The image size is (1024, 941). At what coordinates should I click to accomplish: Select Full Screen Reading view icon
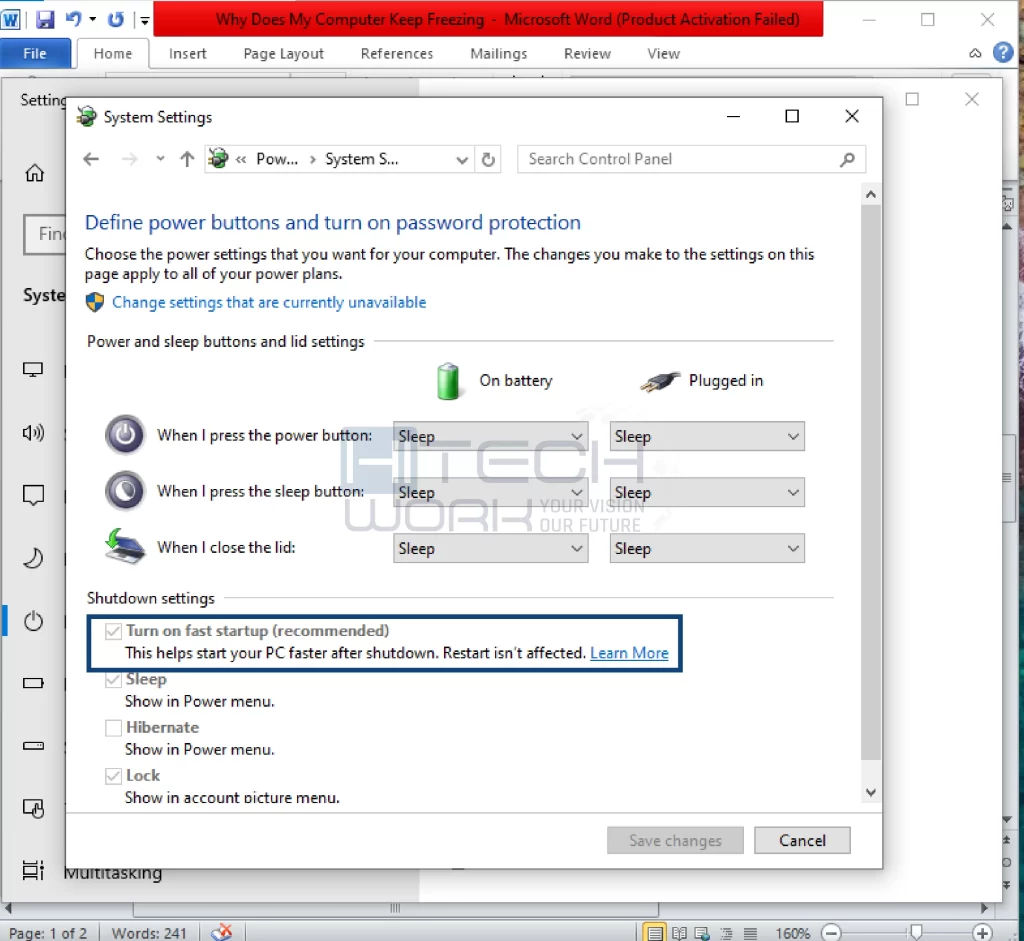pos(679,933)
